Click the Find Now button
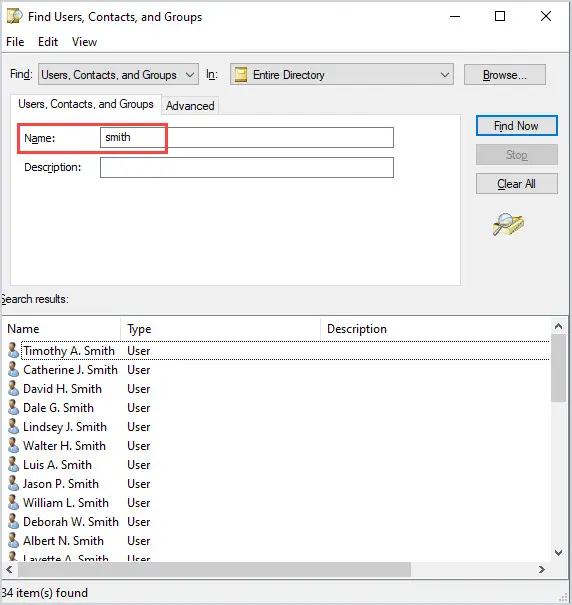The image size is (572, 605). [x=516, y=126]
